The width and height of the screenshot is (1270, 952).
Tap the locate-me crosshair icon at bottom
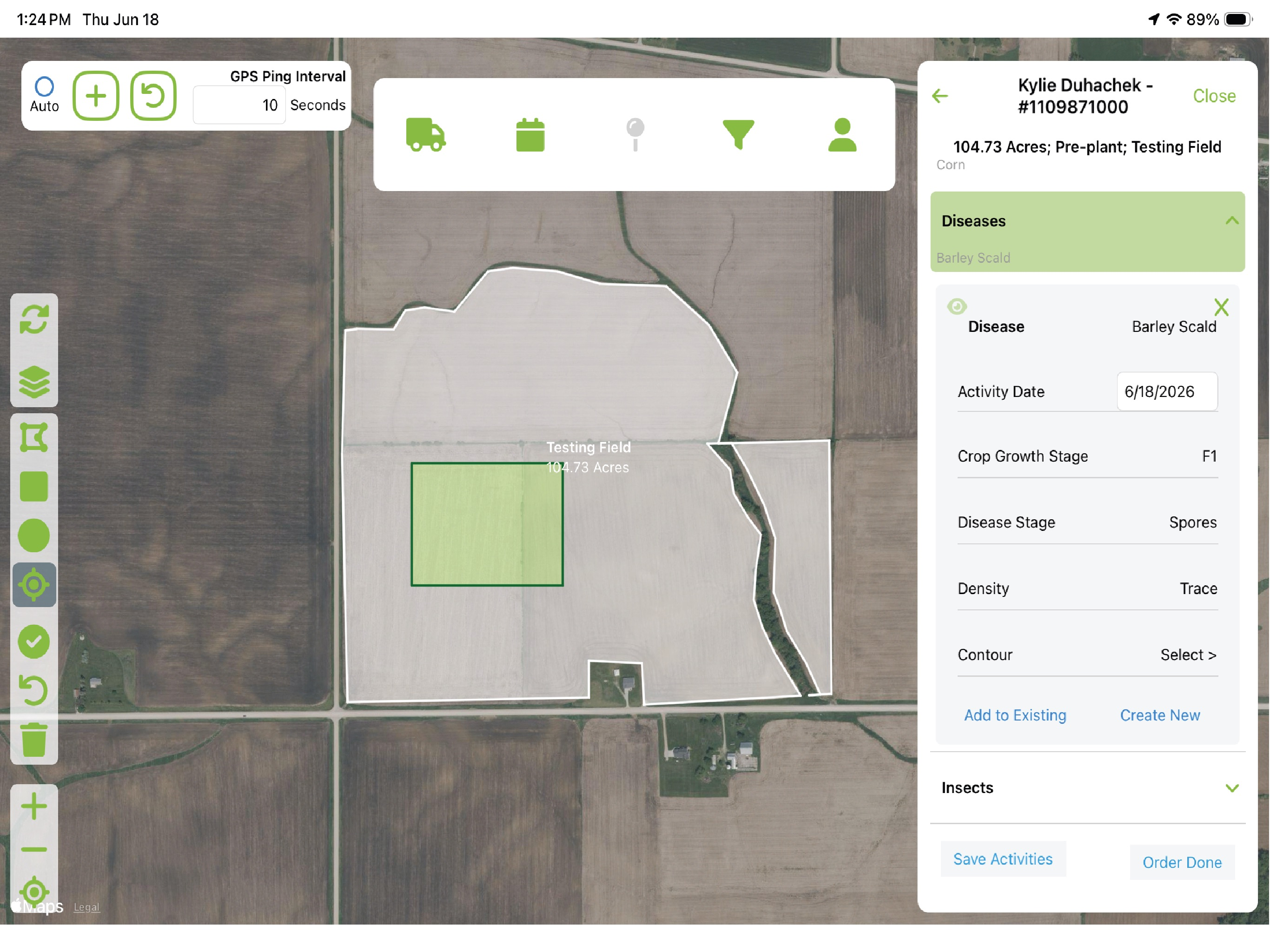[x=34, y=892]
